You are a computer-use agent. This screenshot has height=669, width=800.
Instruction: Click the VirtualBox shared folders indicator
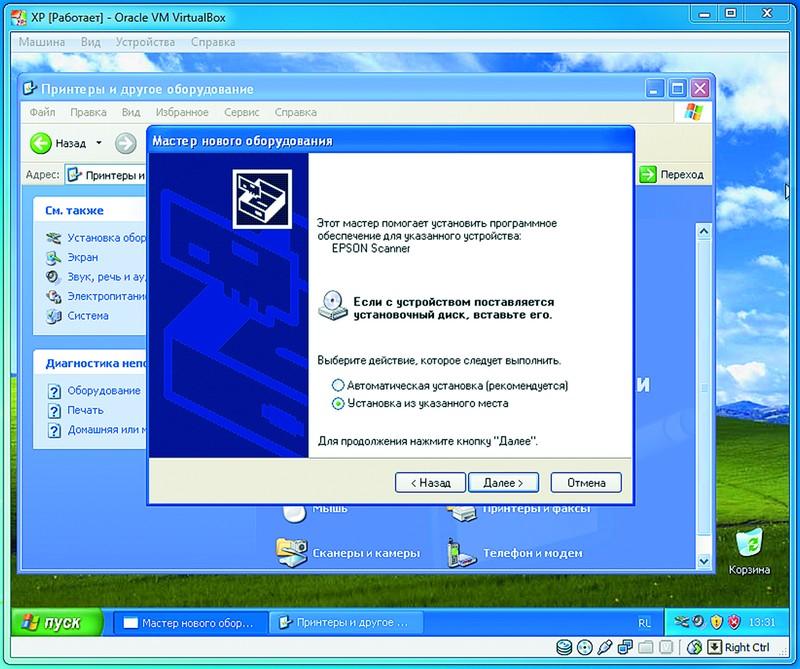645,648
